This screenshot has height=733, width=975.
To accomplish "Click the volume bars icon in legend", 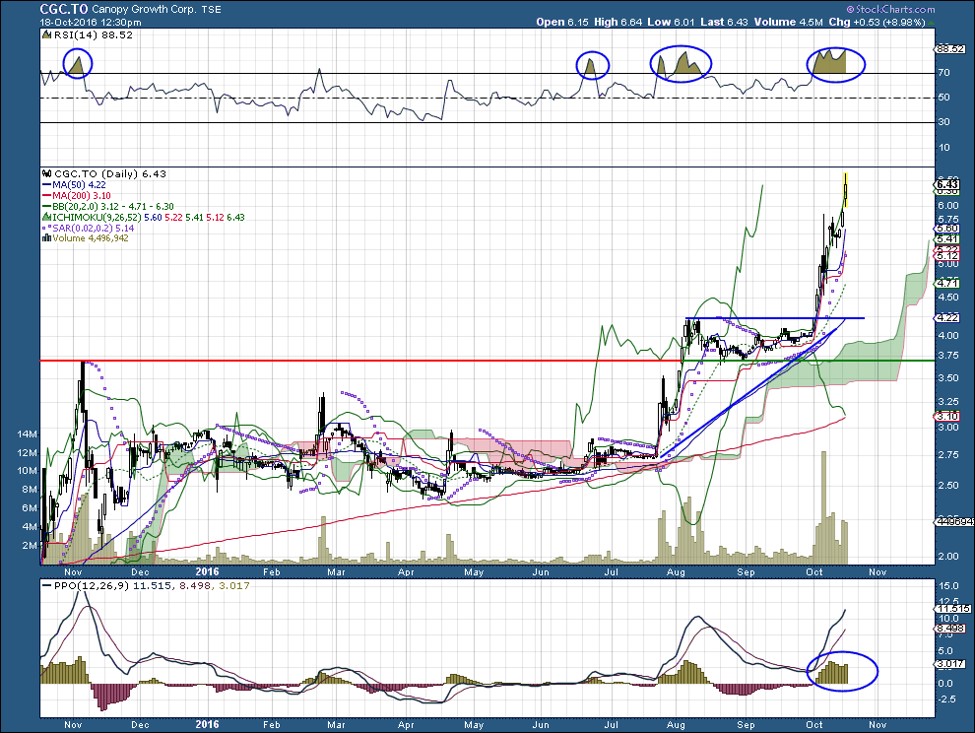I will click(47, 238).
